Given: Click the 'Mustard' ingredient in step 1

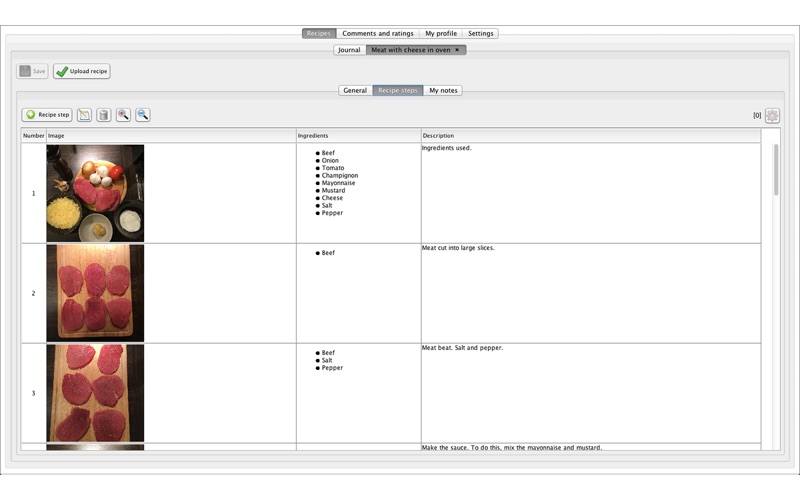Looking at the screenshot, I should 333,190.
